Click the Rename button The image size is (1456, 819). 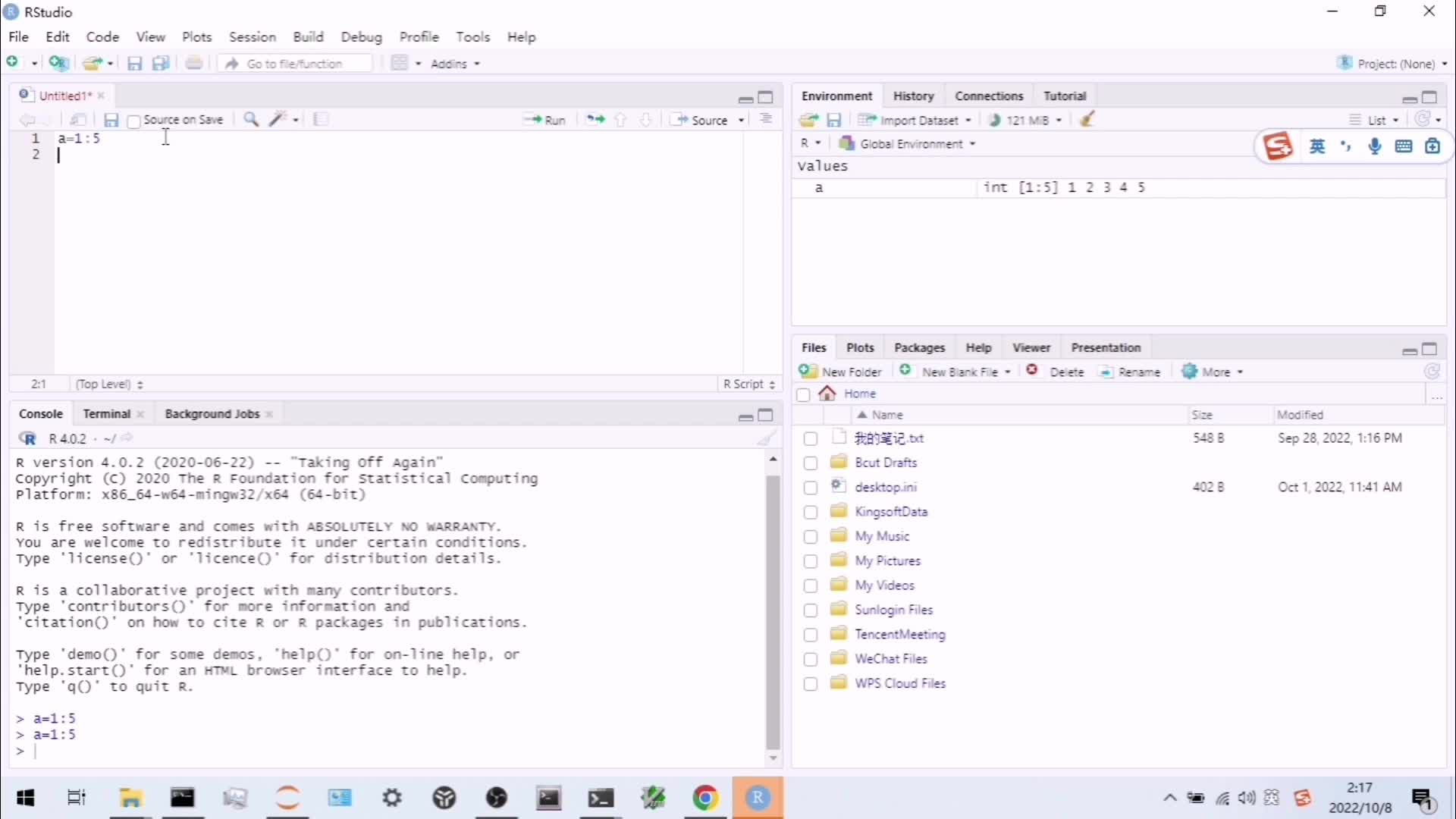[x=1130, y=372]
